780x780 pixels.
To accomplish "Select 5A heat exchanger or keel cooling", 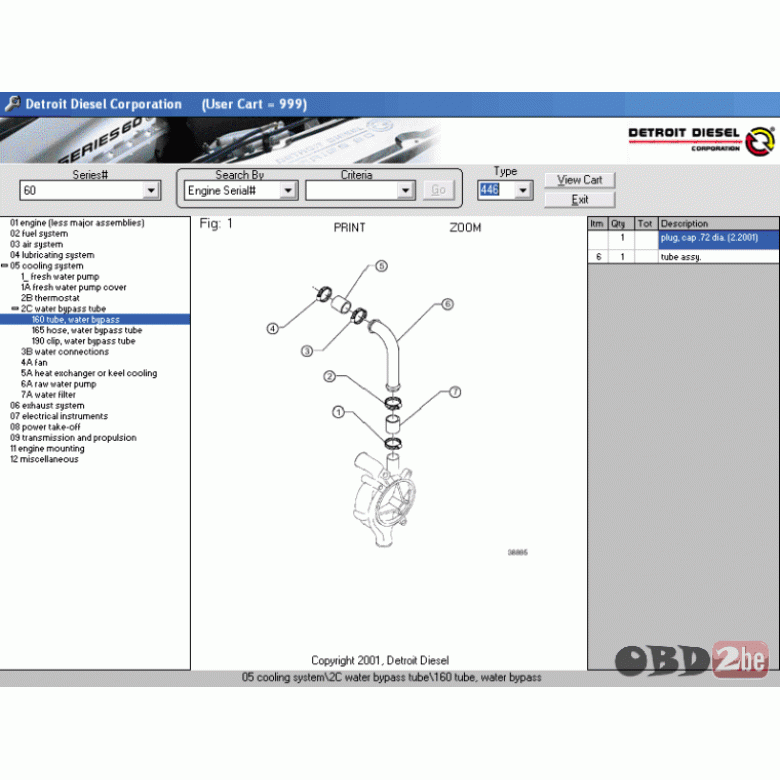I will click(89, 373).
